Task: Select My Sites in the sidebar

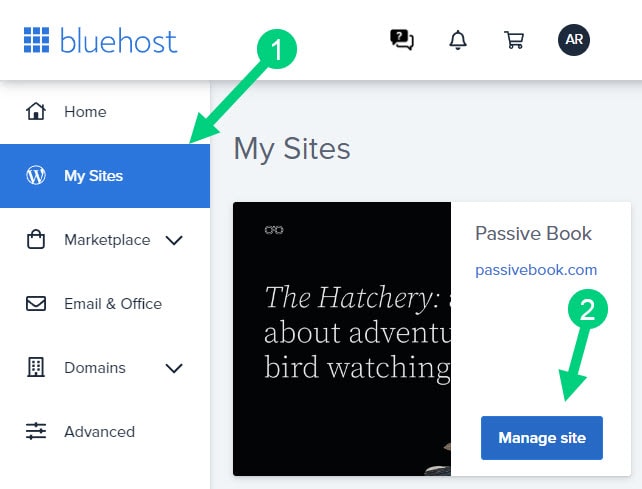Action: click(105, 176)
